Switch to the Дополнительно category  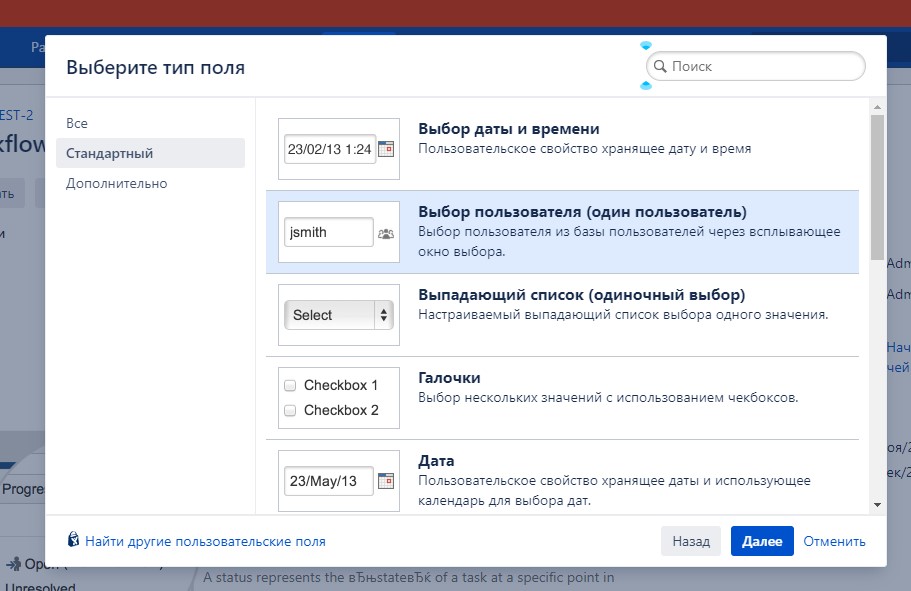116,183
